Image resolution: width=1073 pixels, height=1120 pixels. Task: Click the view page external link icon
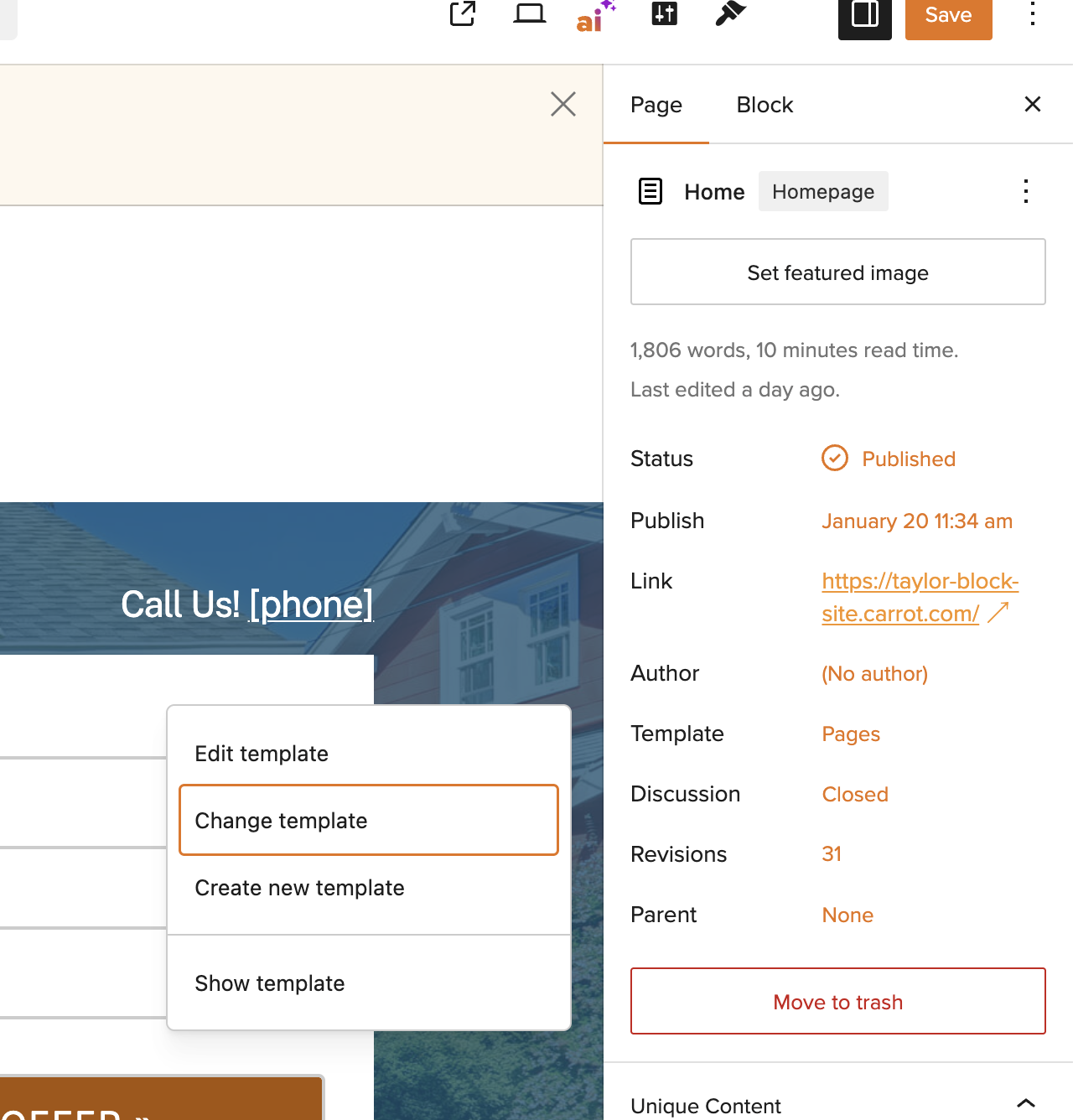click(463, 13)
